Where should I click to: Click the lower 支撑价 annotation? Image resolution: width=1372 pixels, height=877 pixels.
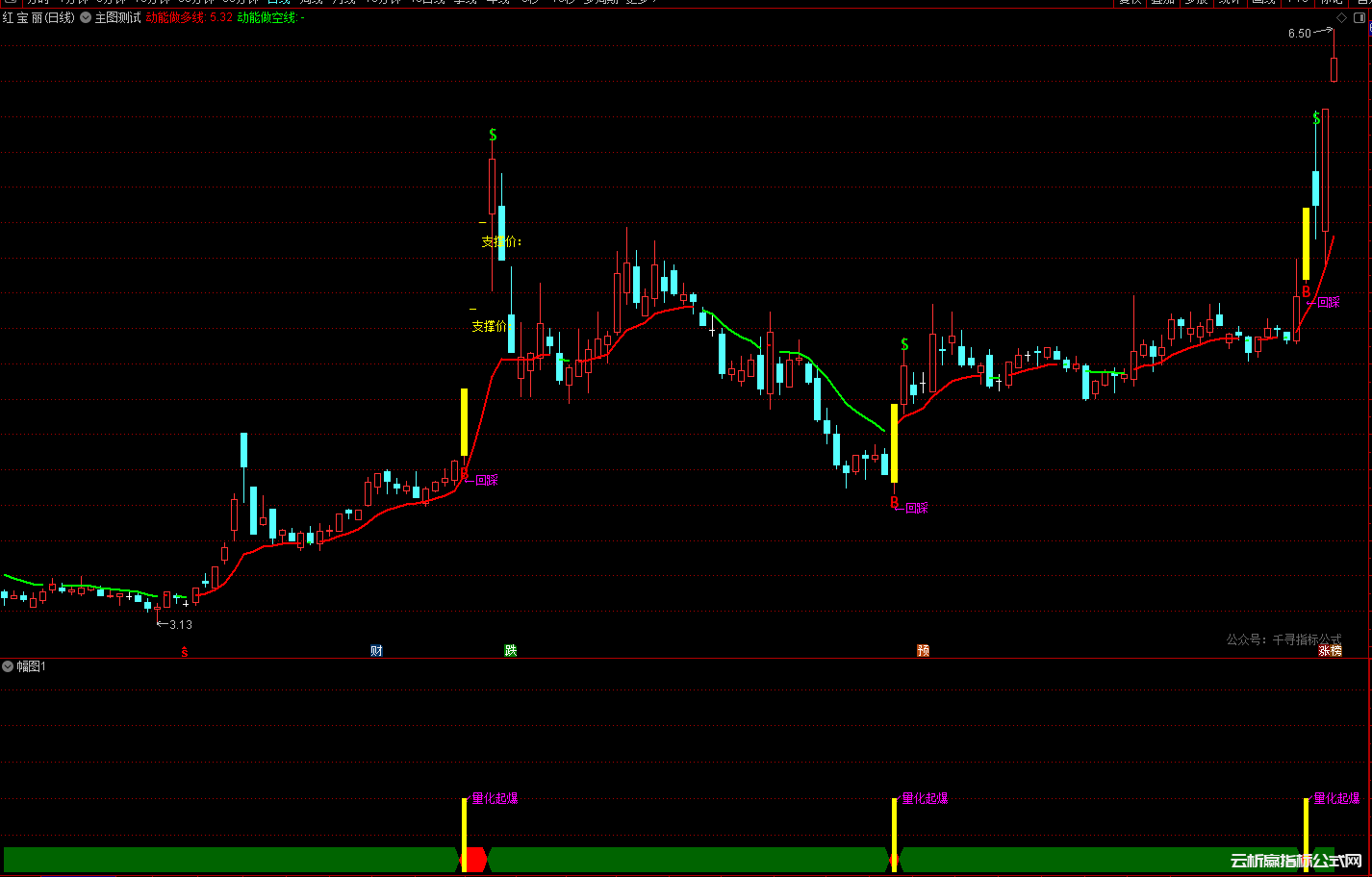click(489, 326)
